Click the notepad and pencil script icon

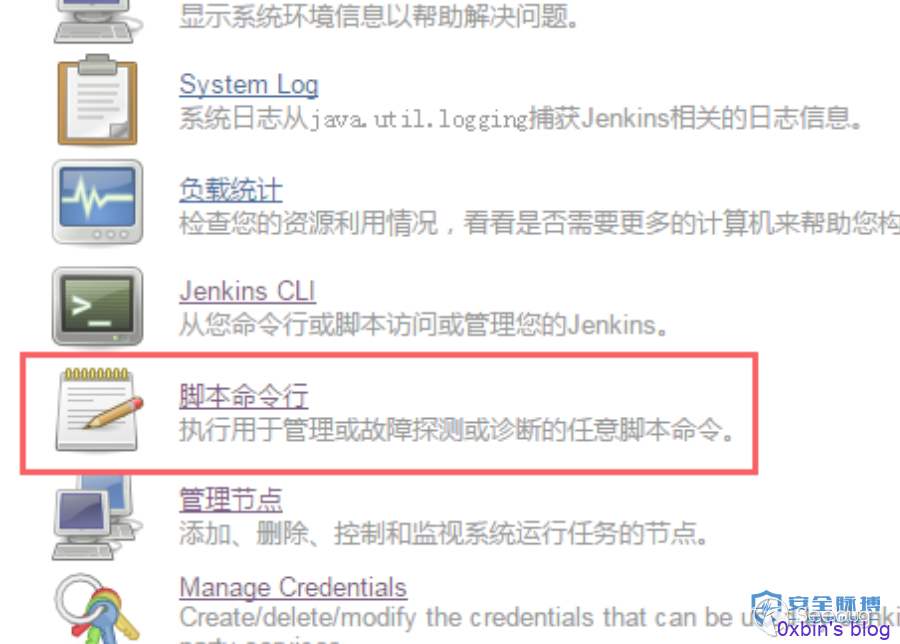pos(99,410)
